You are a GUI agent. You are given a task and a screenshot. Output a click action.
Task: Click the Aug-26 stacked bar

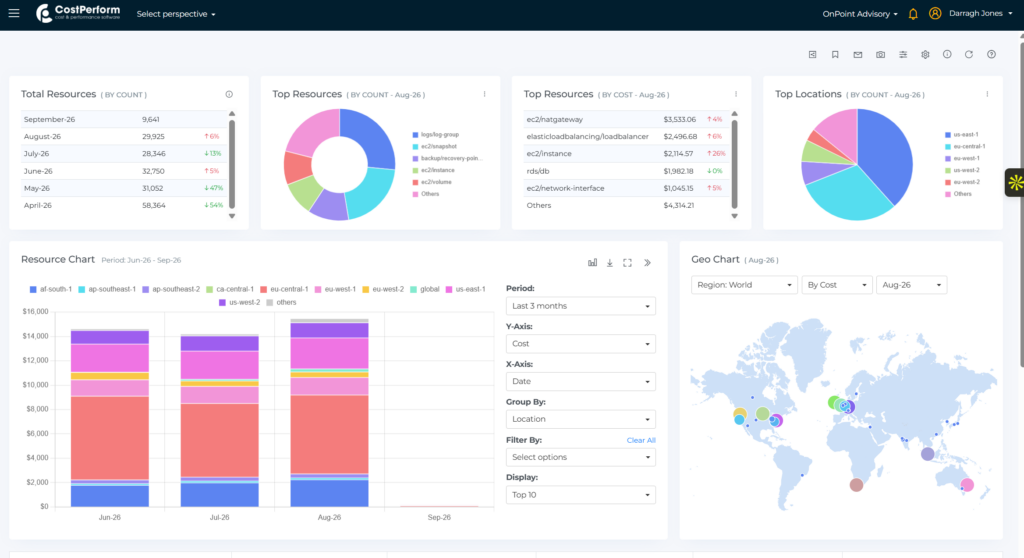[x=329, y=413]
